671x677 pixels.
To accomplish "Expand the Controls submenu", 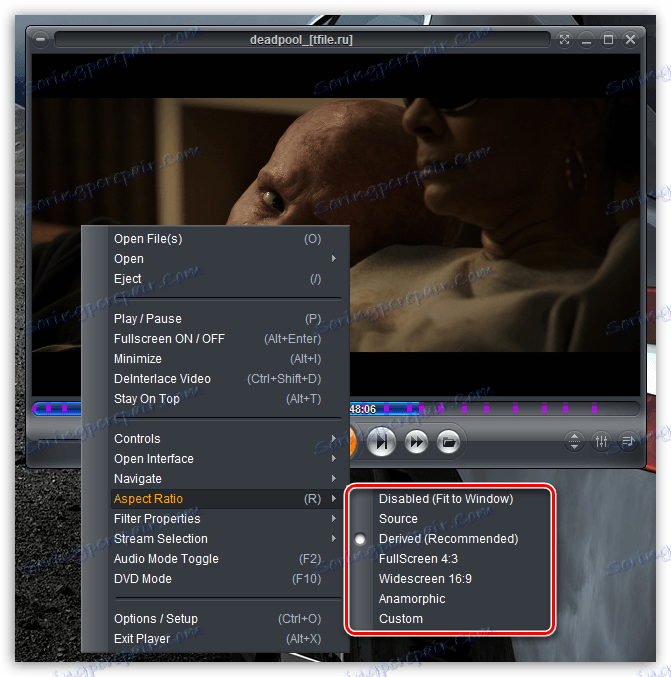I will pyautogui.click(x=225, y=439).
